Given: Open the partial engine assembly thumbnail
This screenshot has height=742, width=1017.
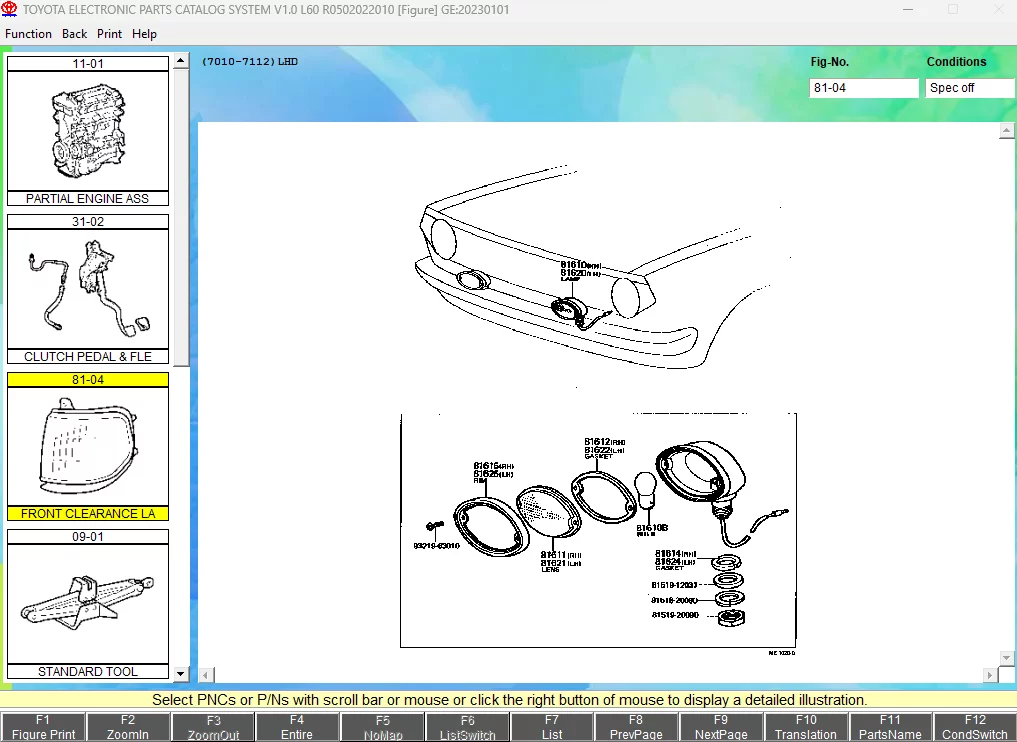Looking at the screenshot, I should tap(88, 133).
